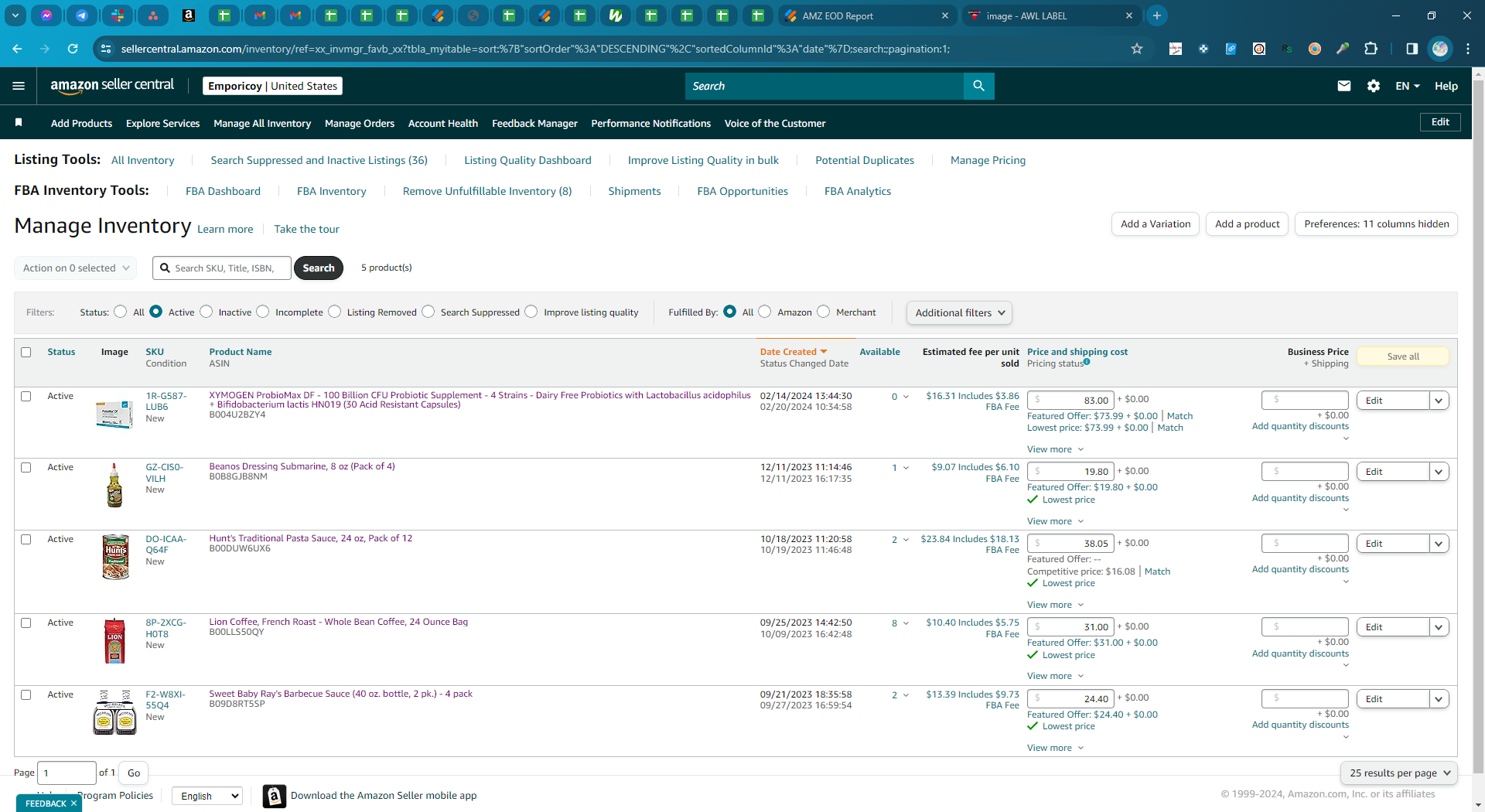Open the English language selector in the footer
The image size is (1485, 812).
(x=207, y=796)
